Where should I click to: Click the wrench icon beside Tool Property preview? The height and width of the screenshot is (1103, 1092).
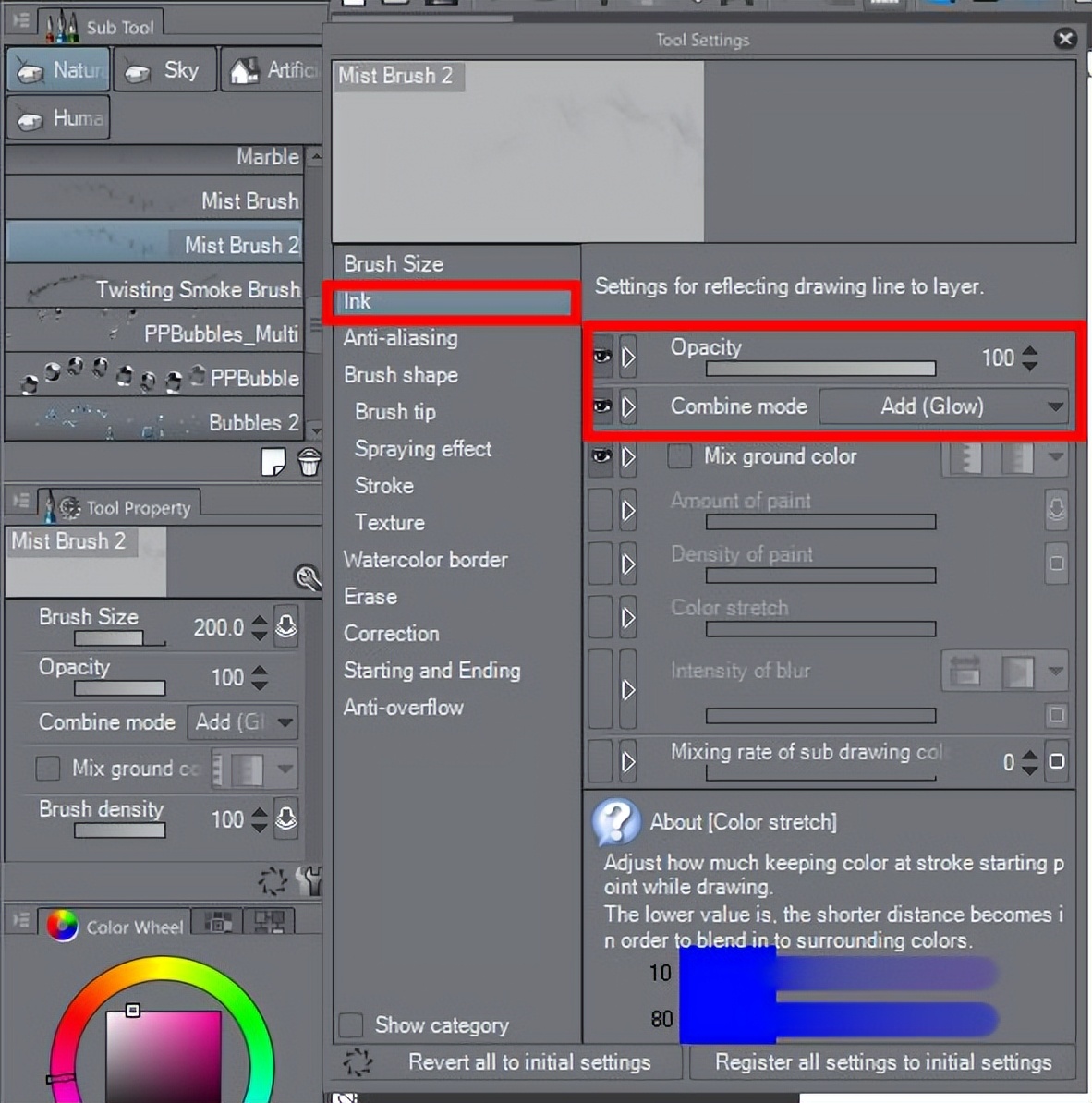[308, 577]
